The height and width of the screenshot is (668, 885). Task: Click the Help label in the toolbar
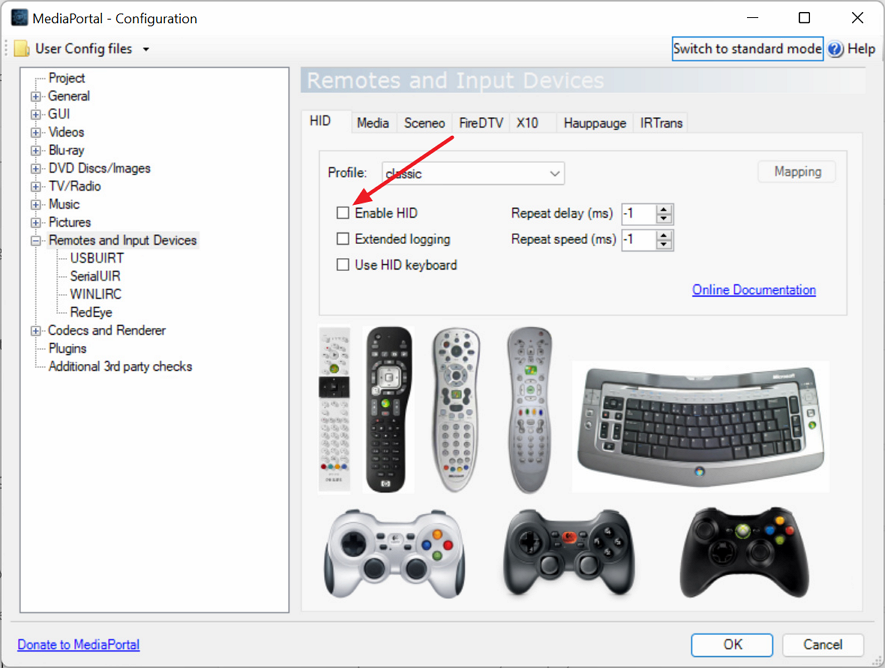(861, 49)
